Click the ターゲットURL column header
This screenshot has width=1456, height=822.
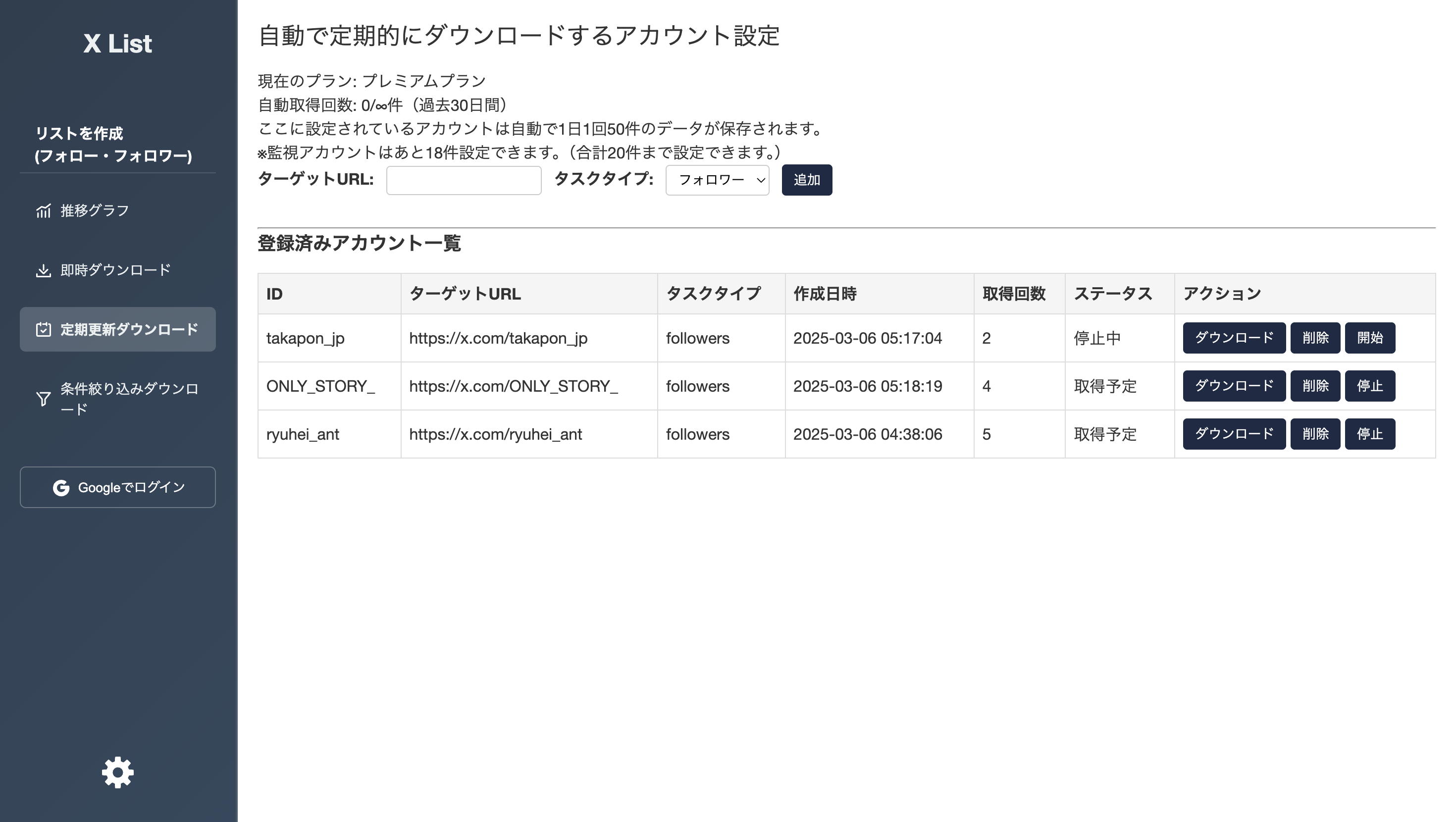(529, 294)
